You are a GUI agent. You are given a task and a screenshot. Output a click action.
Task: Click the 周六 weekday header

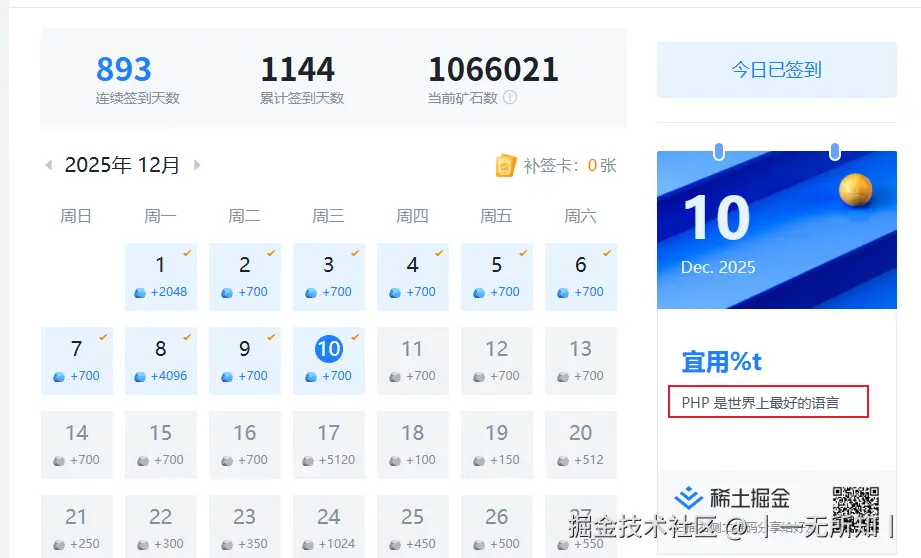580,216
